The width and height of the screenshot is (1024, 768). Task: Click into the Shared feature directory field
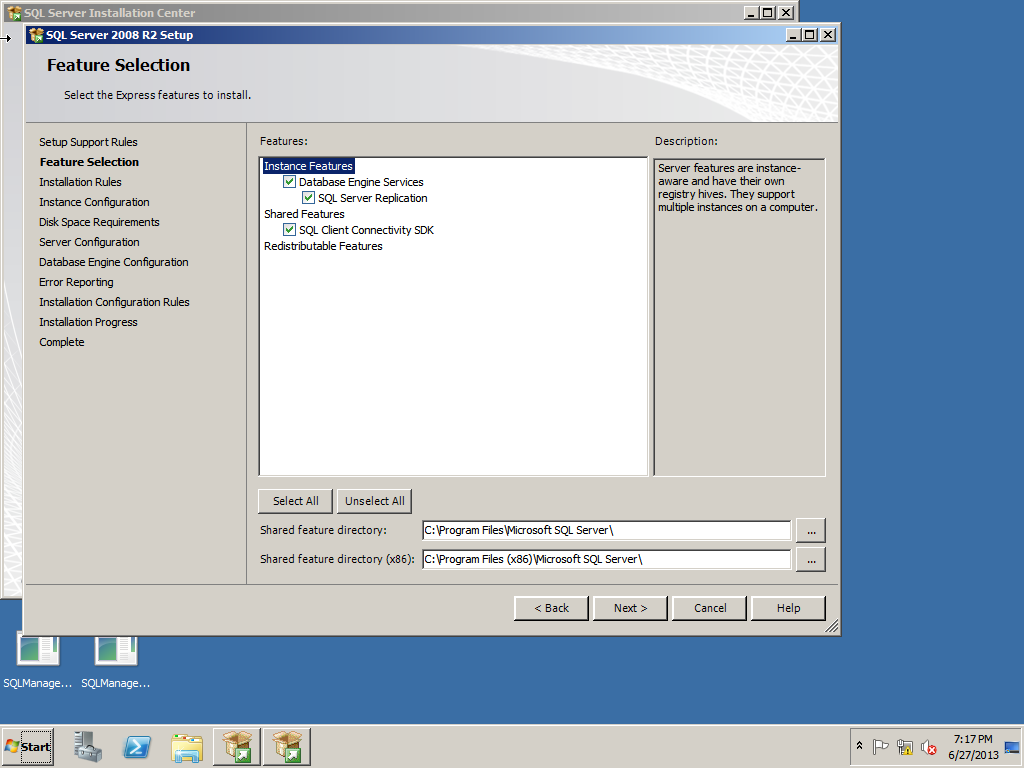pyautogui.click(x=607, y=530)
